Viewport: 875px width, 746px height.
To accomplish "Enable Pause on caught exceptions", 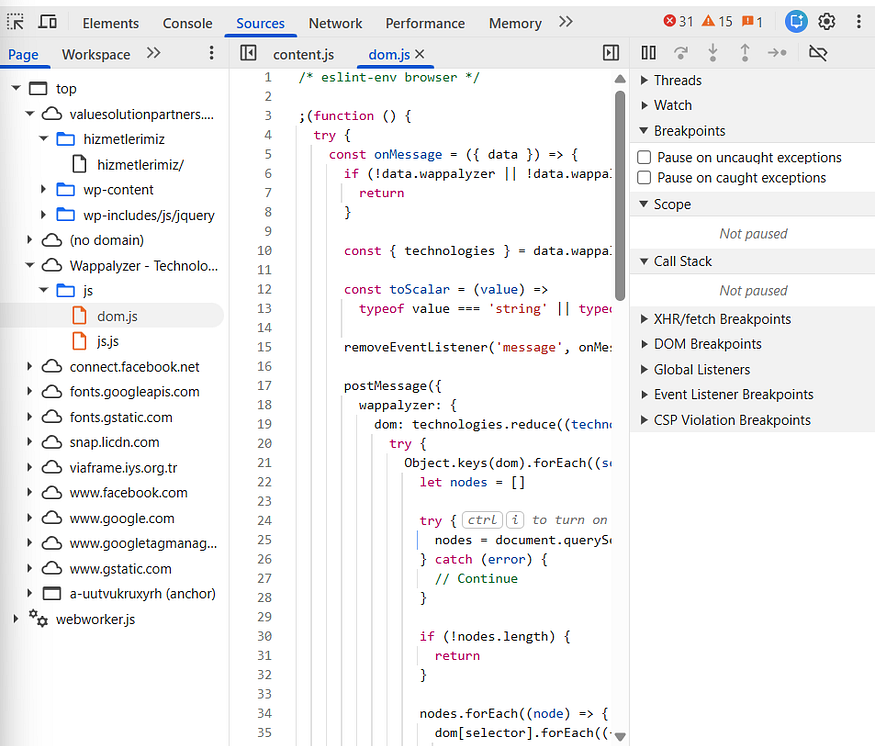I will 644,178.
